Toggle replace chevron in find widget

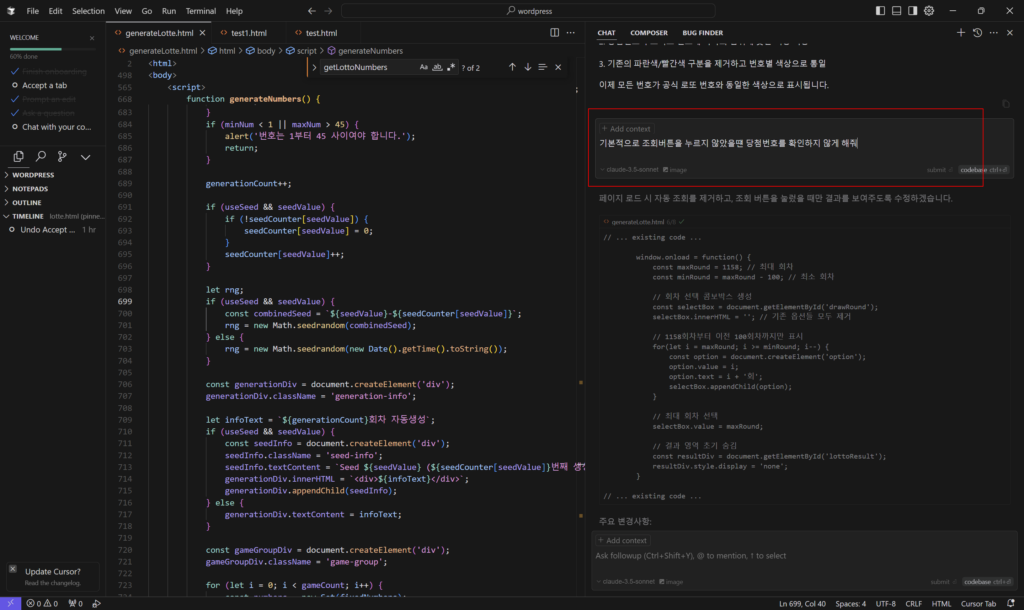click(x=314, y=67)
